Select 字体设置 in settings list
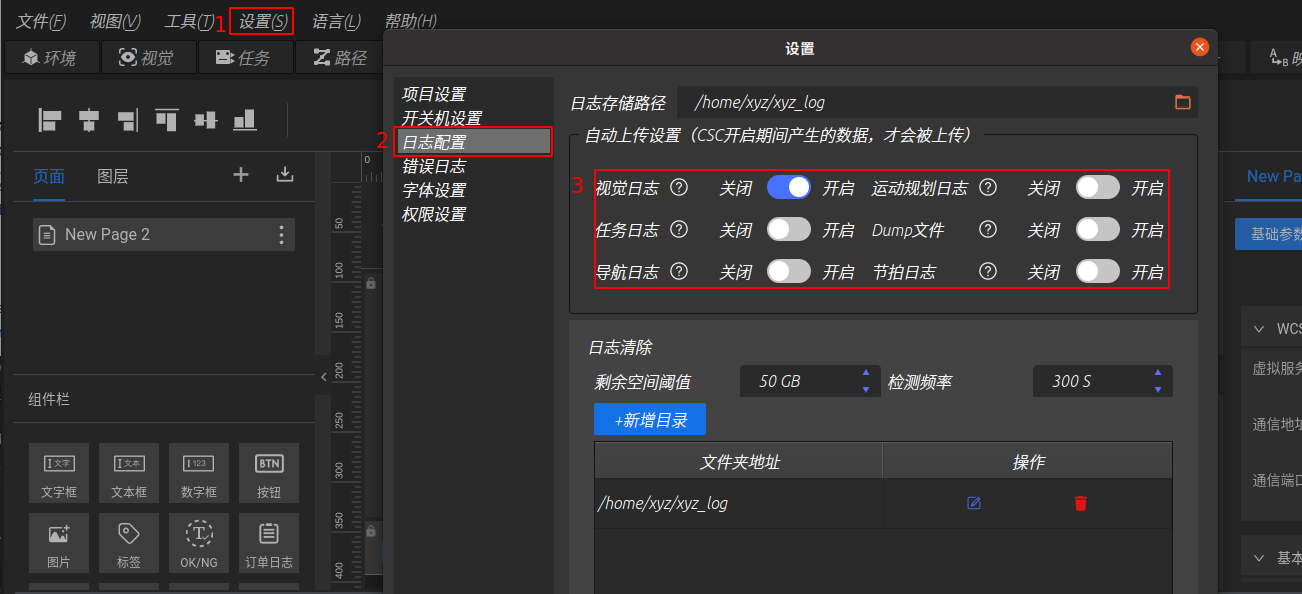The image size is (1302, 594). (434, 190)
